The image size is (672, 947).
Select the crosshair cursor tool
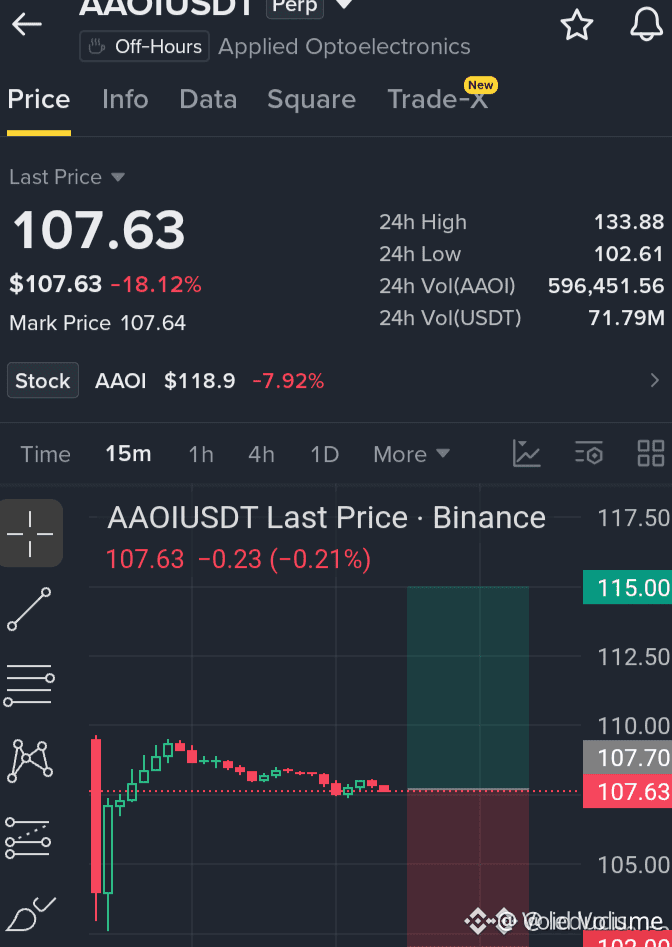point(30,533)
